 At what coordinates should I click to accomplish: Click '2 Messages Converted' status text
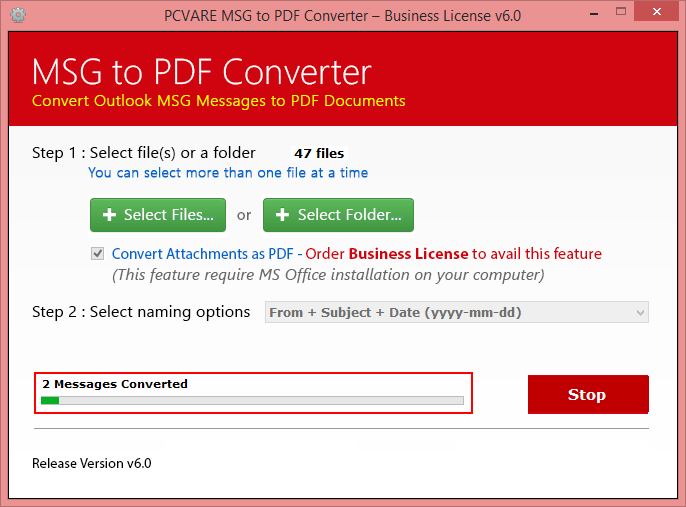115,384
